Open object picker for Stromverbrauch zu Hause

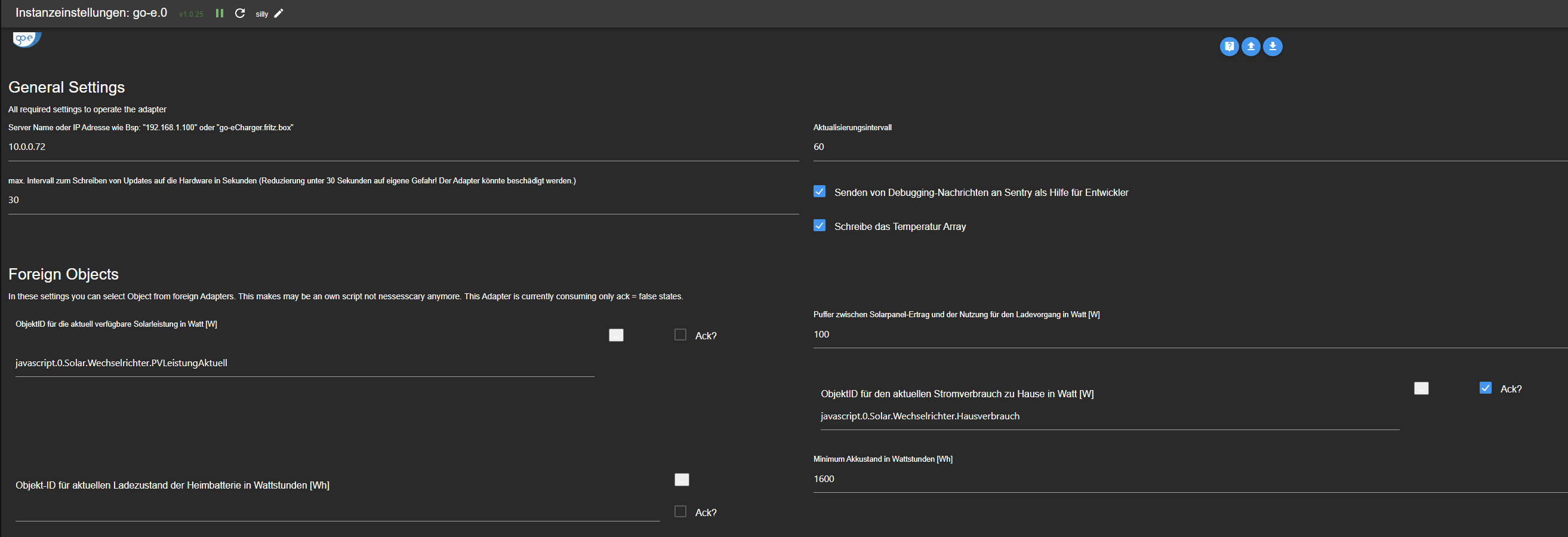point(1421,388)
